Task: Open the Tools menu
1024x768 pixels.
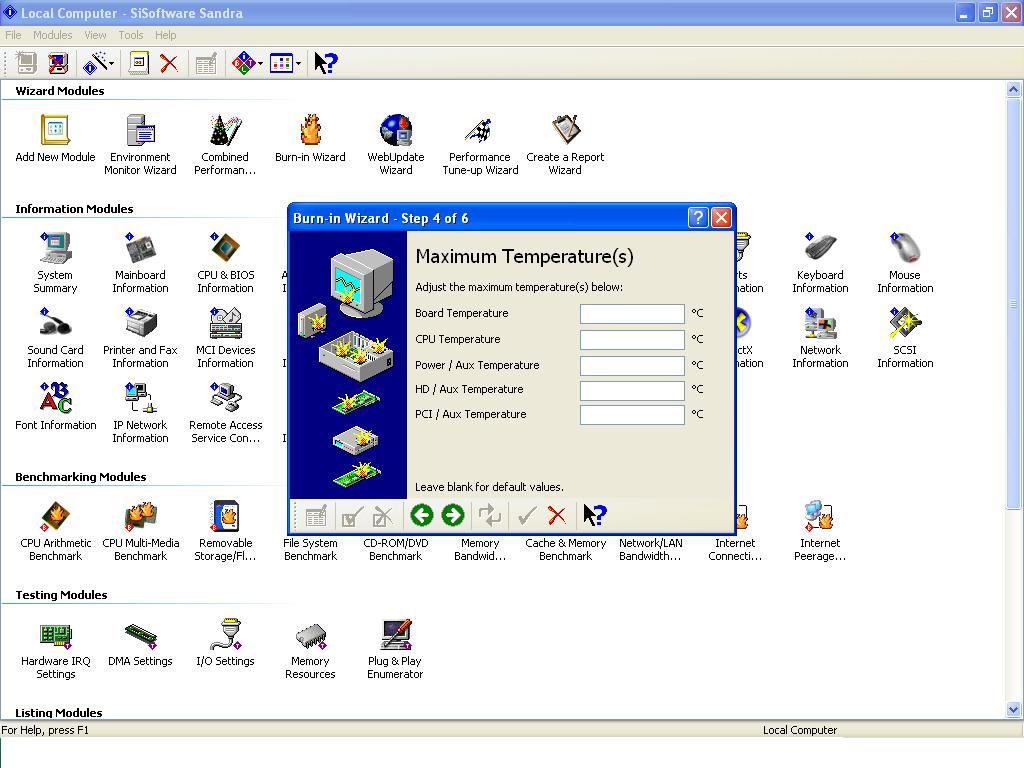Action: tap(131, 35)
